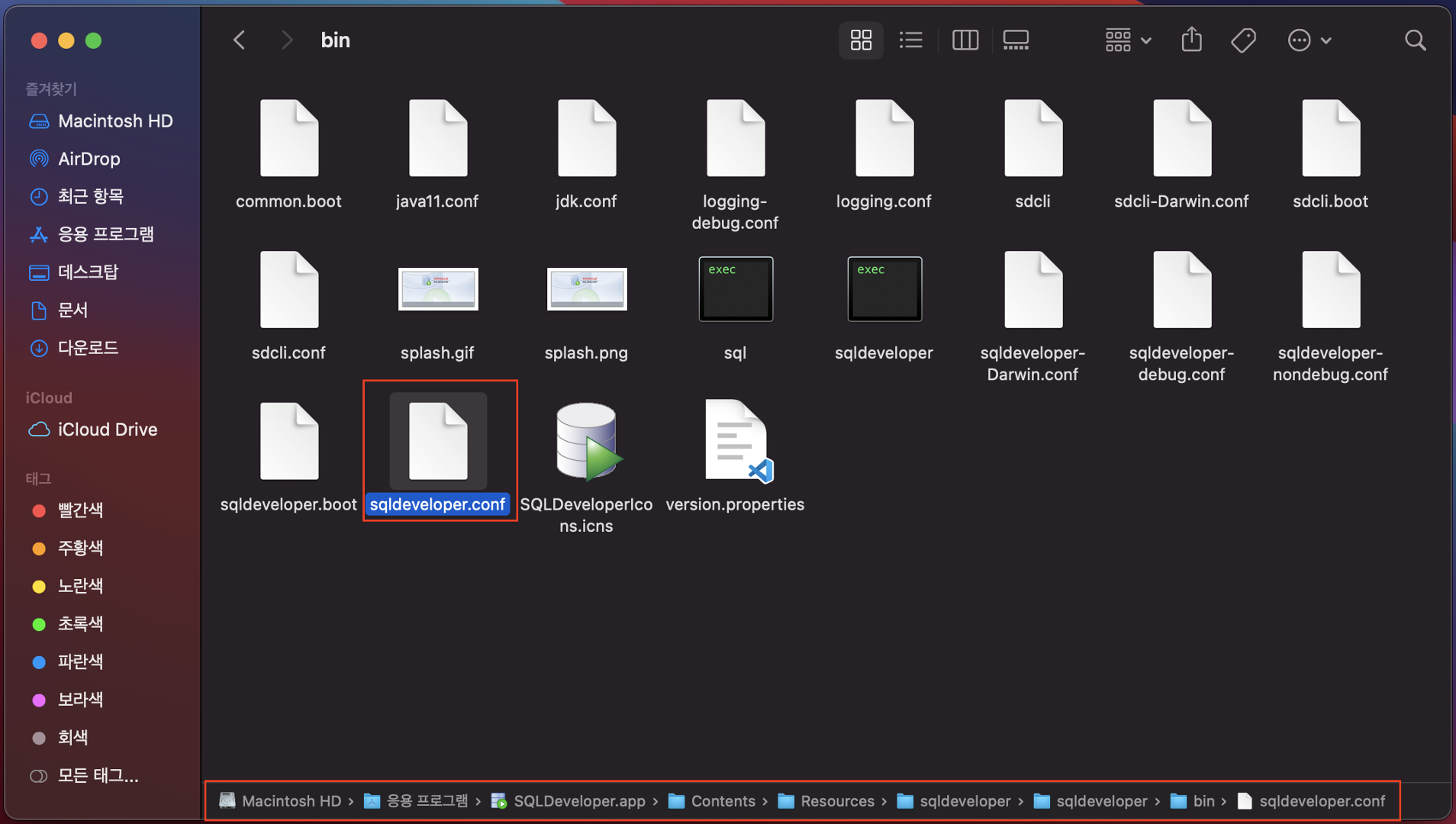Jump to Macintosh HD in path bar
1456x824 pixels.
point(280,801)
